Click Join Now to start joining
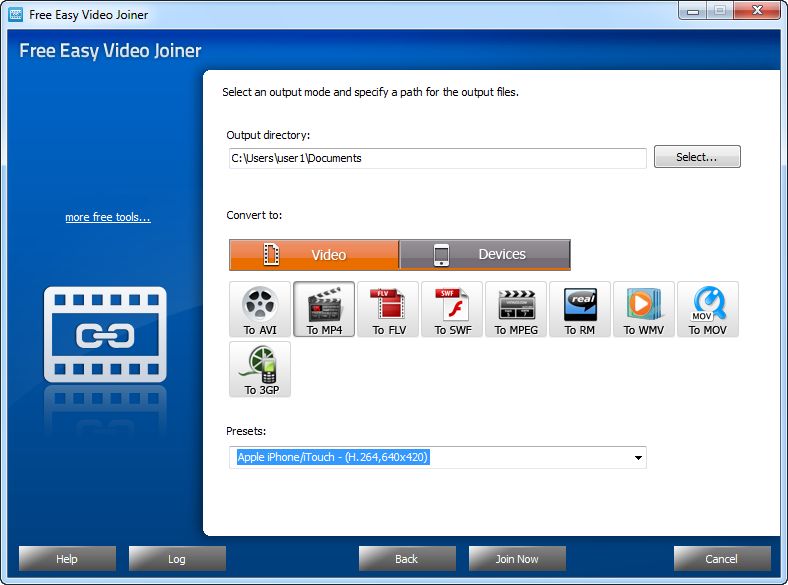The width and height of the screenshot is (788, 585). pyautogui.click(x=517, y=558)
